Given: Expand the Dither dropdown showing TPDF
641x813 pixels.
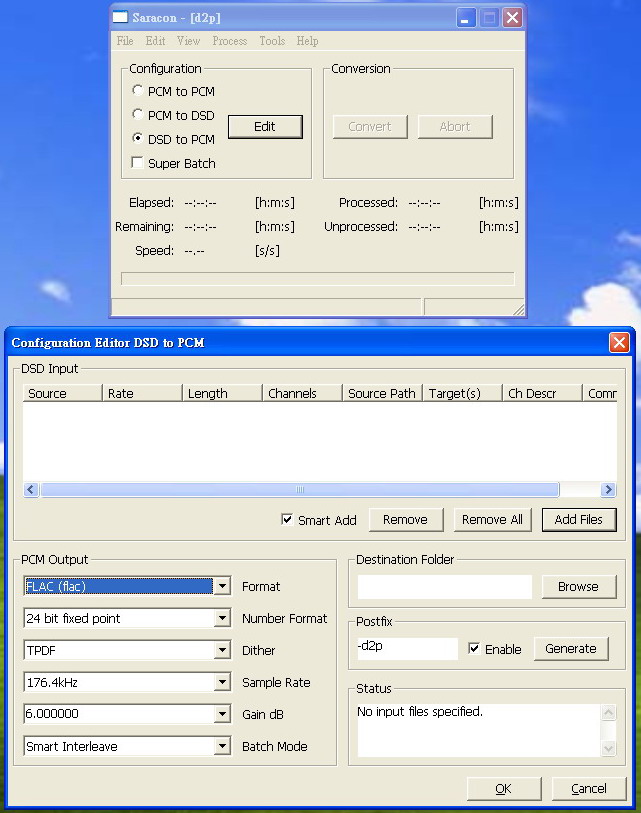Looking at the screenshot, I should (x=222, y=650).
